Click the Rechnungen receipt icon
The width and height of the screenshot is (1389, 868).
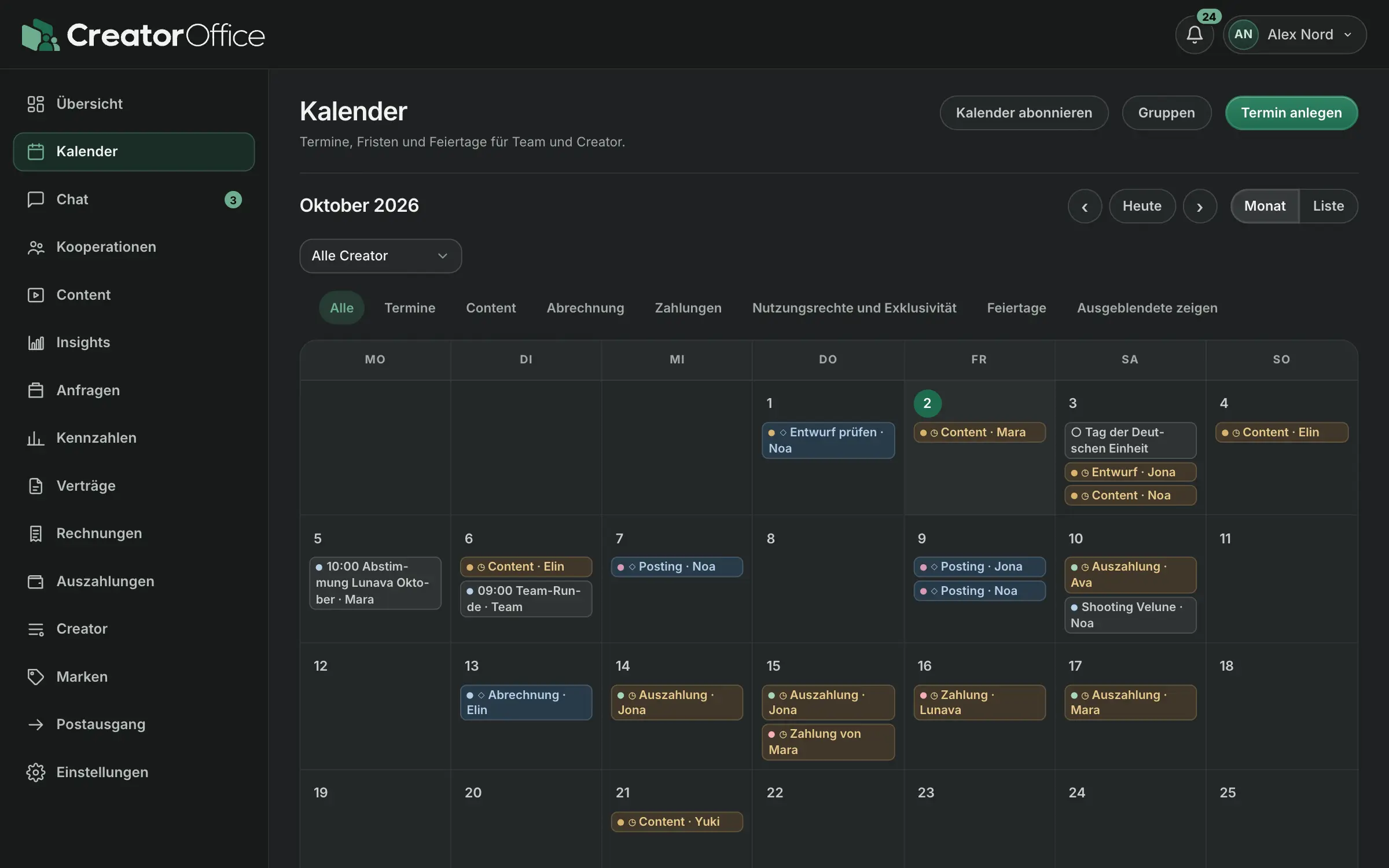point(36,534)
